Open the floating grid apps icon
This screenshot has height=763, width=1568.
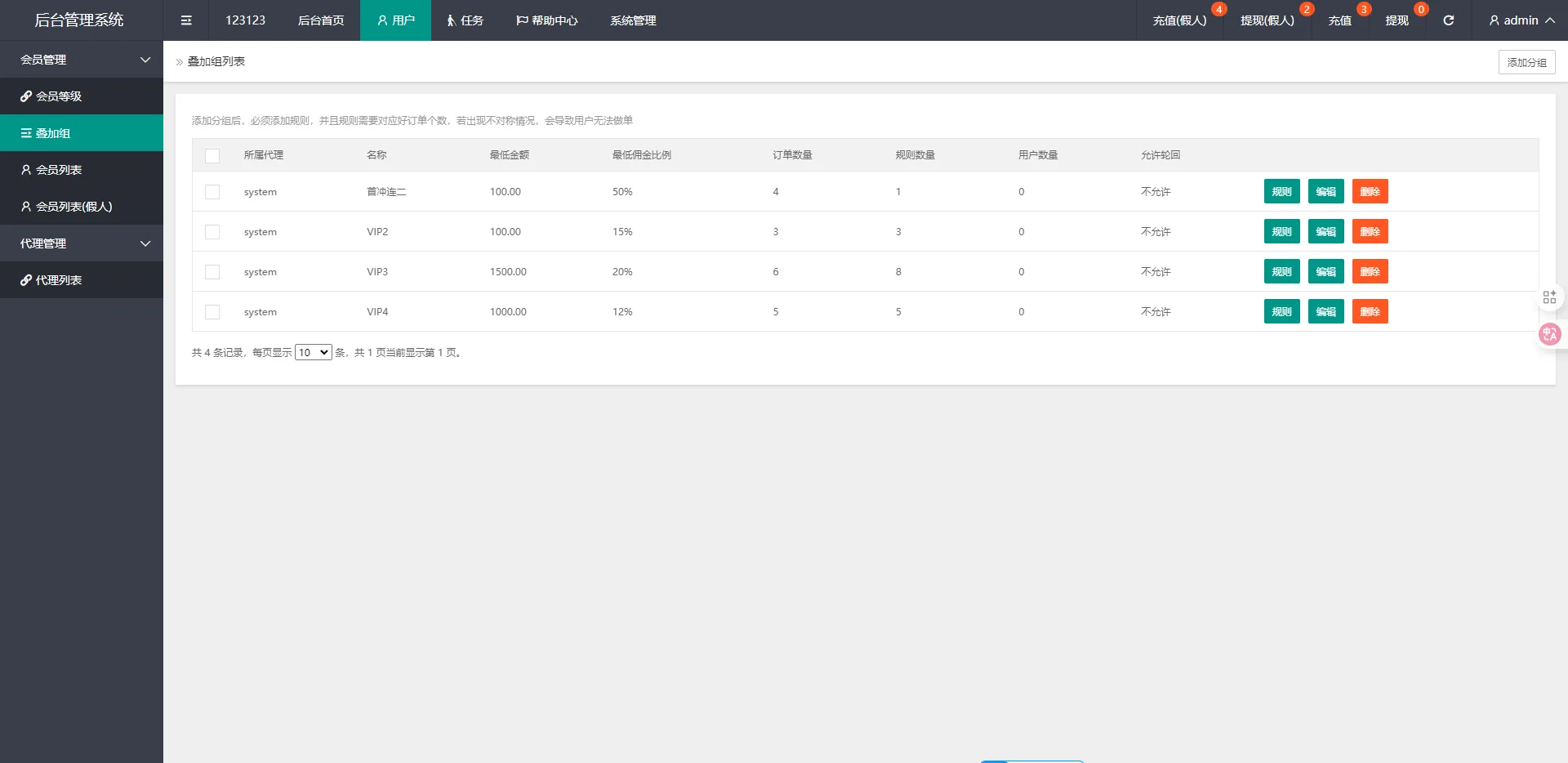(1549, 297)
